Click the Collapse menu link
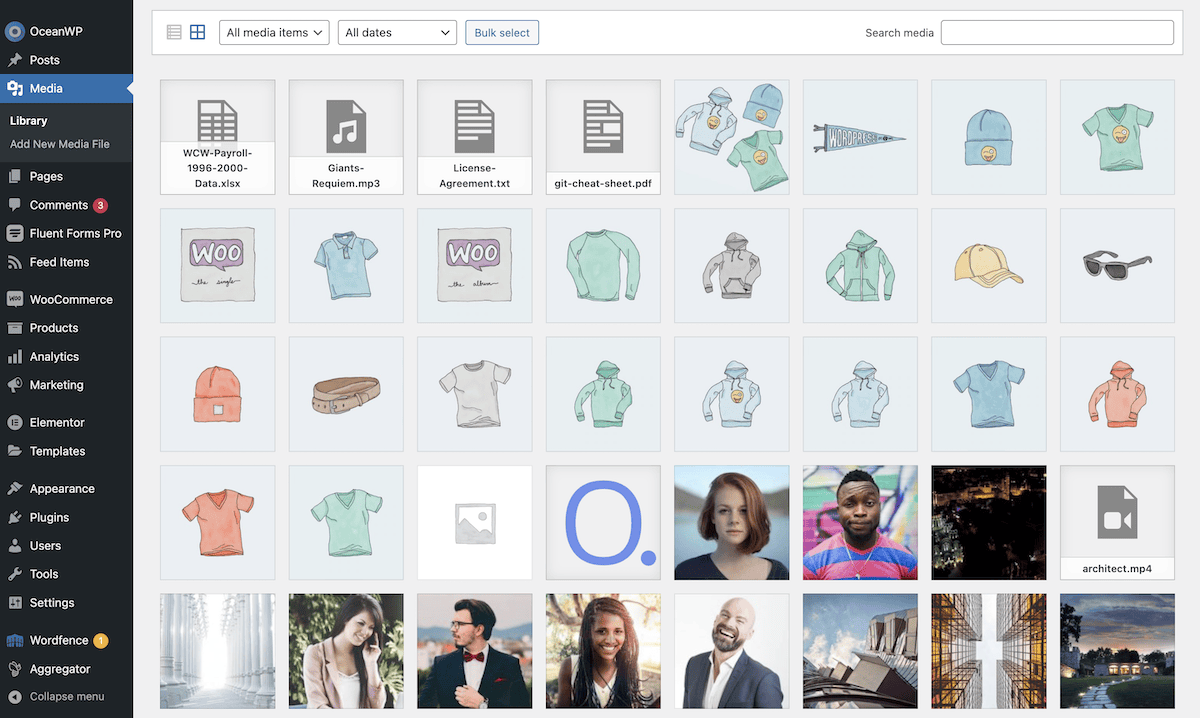The width and height of the screenshot is (1200, 718). click(x=67, y=697)
